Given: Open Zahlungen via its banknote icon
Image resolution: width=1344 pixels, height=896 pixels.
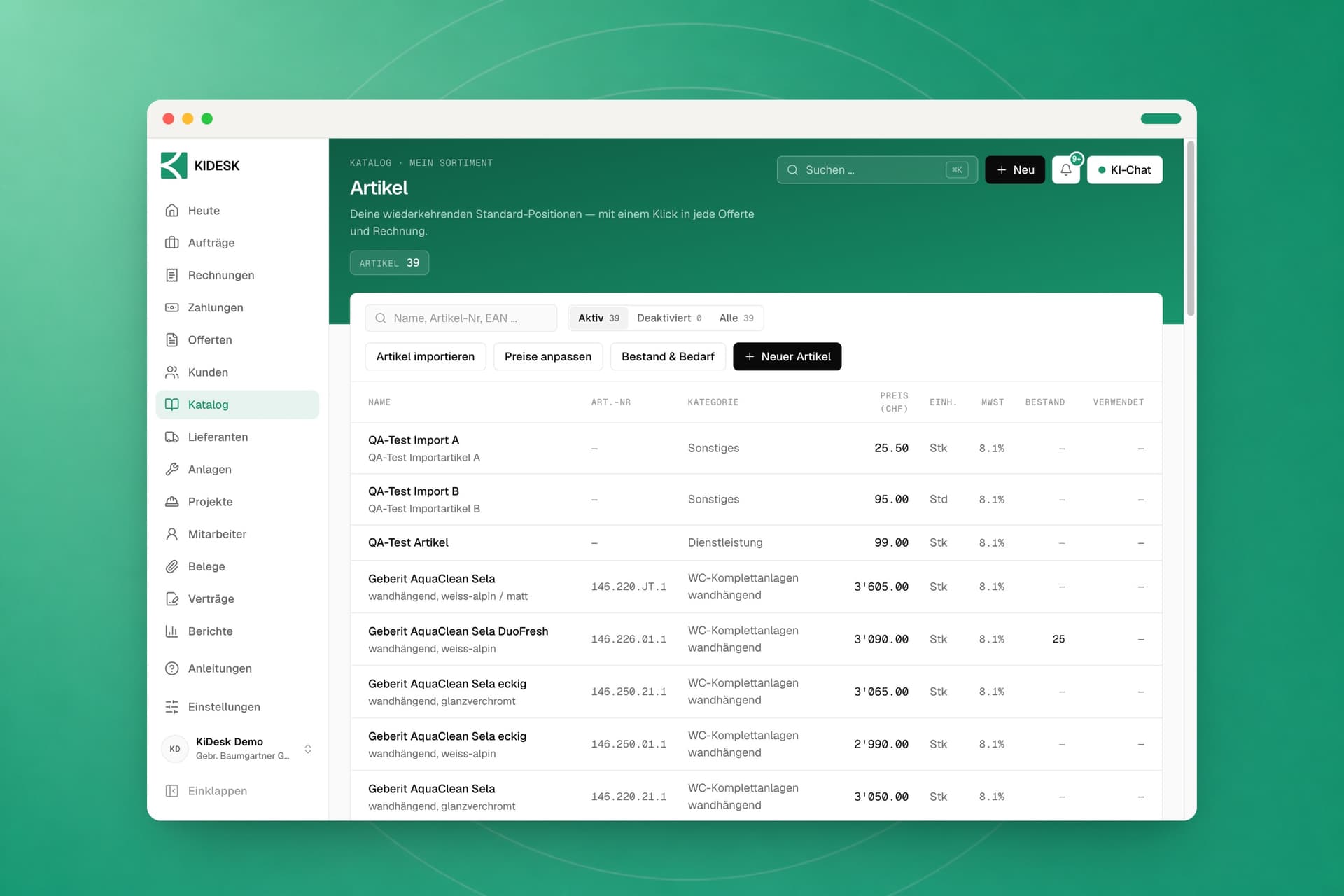Looking at the screenshot, I should tap(171, 307).
